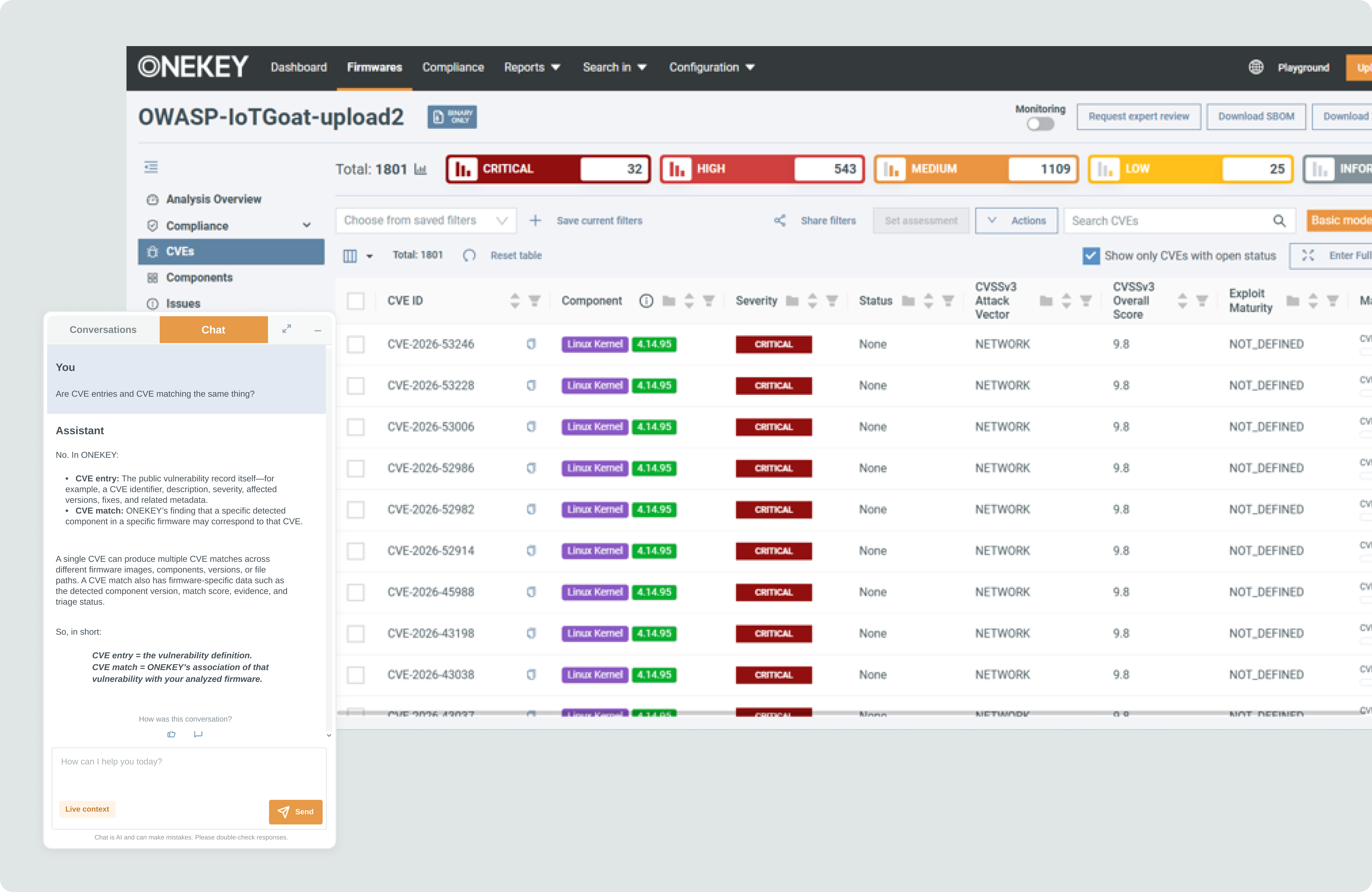Copy the CVE-2026-53246 ID icon

tap(531, 344)
